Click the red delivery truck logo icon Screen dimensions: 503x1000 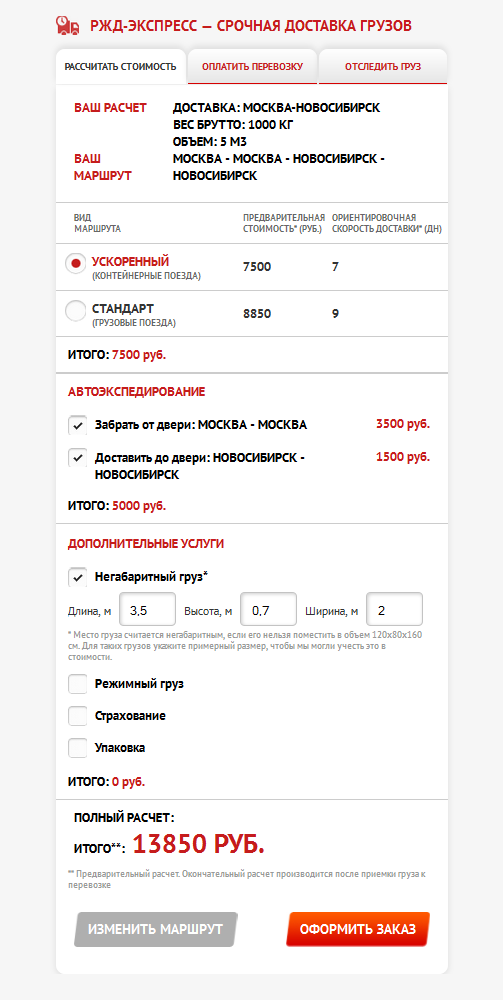(x=68, y=26)
